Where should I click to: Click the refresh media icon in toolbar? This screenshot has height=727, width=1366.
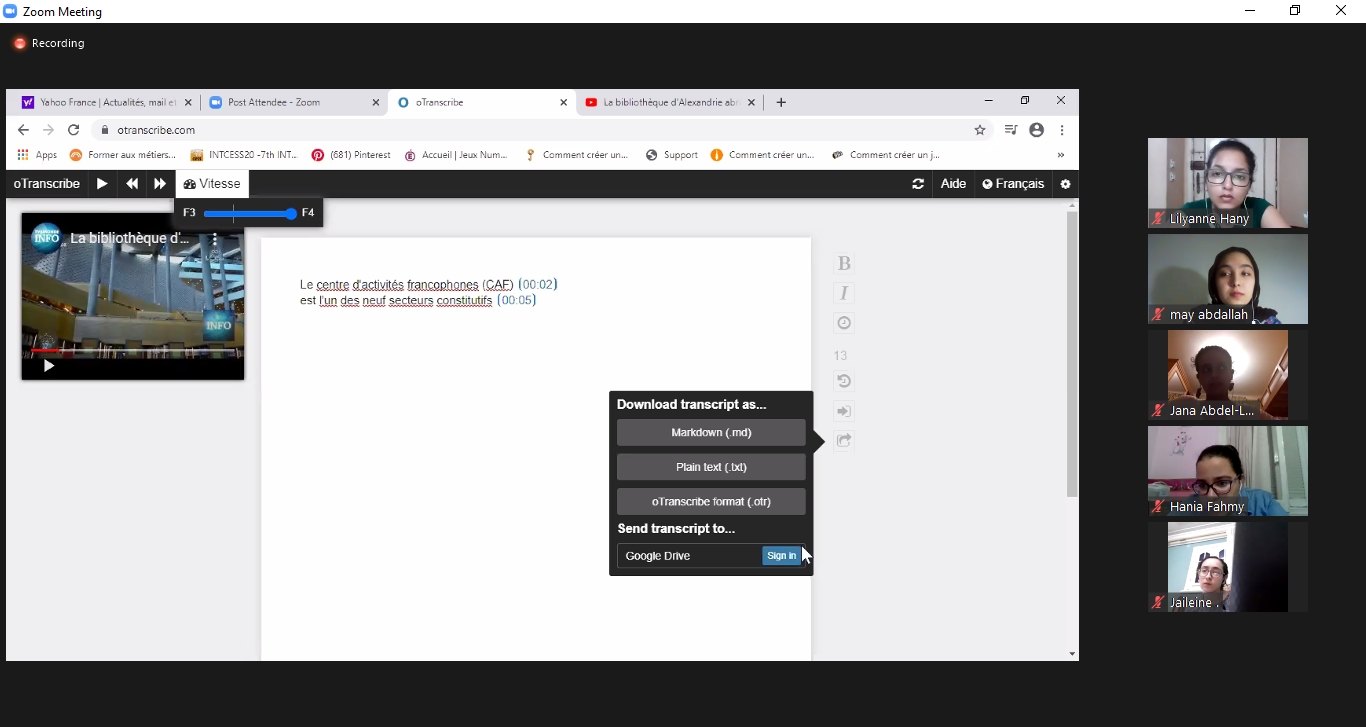click(x=918, y=184)
